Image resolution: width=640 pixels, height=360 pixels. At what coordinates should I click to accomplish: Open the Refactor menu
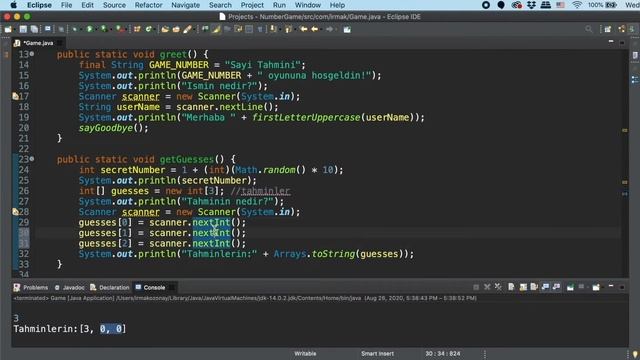[149, 5]
